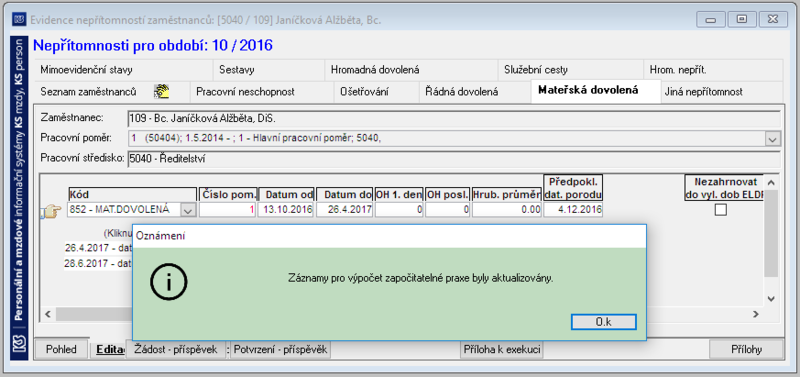Screen dimensions: 800x377
Task: Close the Evidence nepřítomností window
Action: (x=773, y=20)
